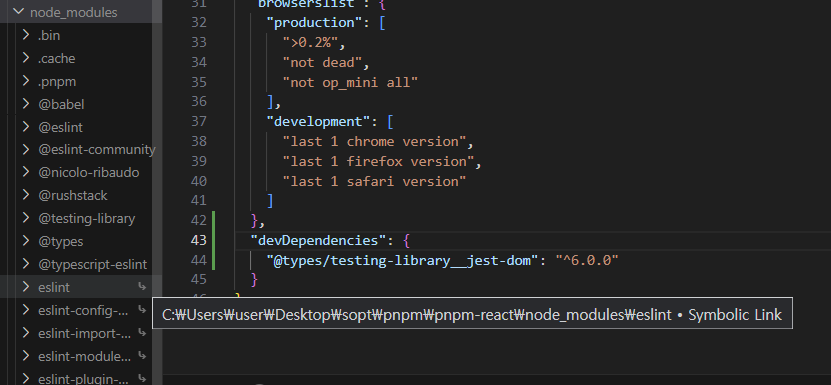This screenshot has width=831, height=385.
Task: Click the symlink icon beside eslint-plugin
Action: [142, 379]
